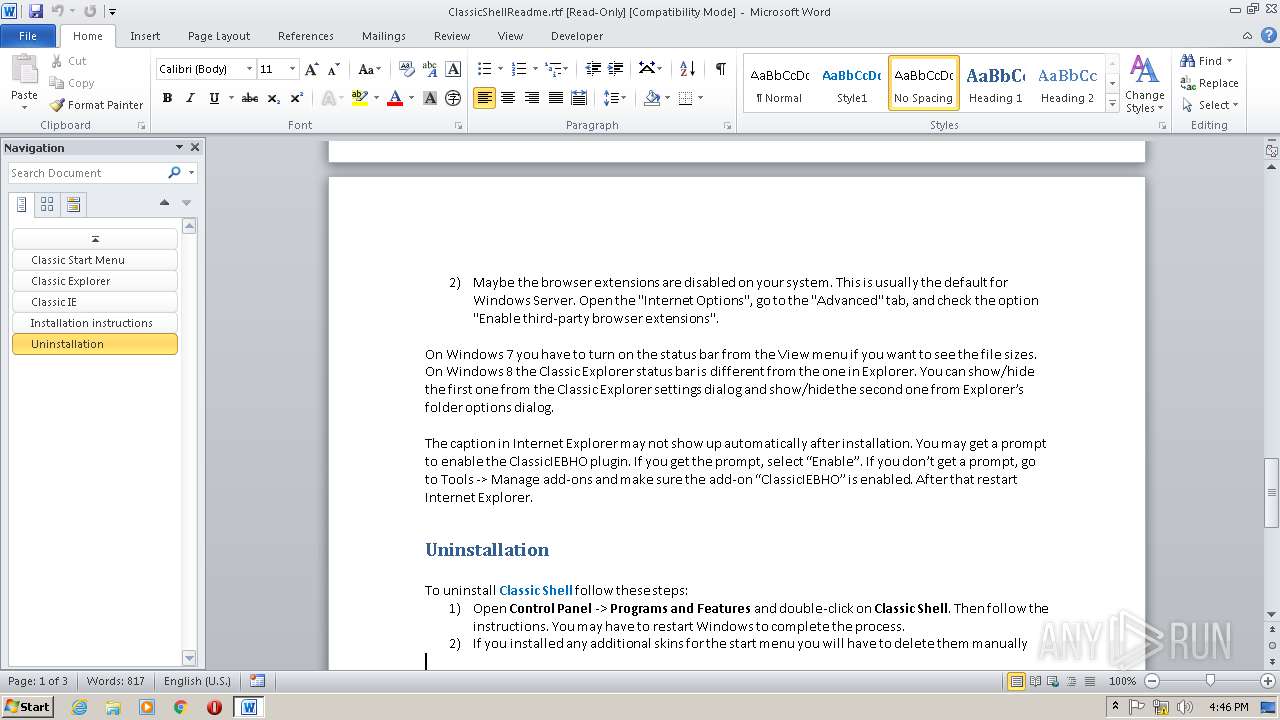Browse search results view in Navigation pane
The height and width of the screenshot is (720, 1280).
pyautogui.click(x=73, y=204)
